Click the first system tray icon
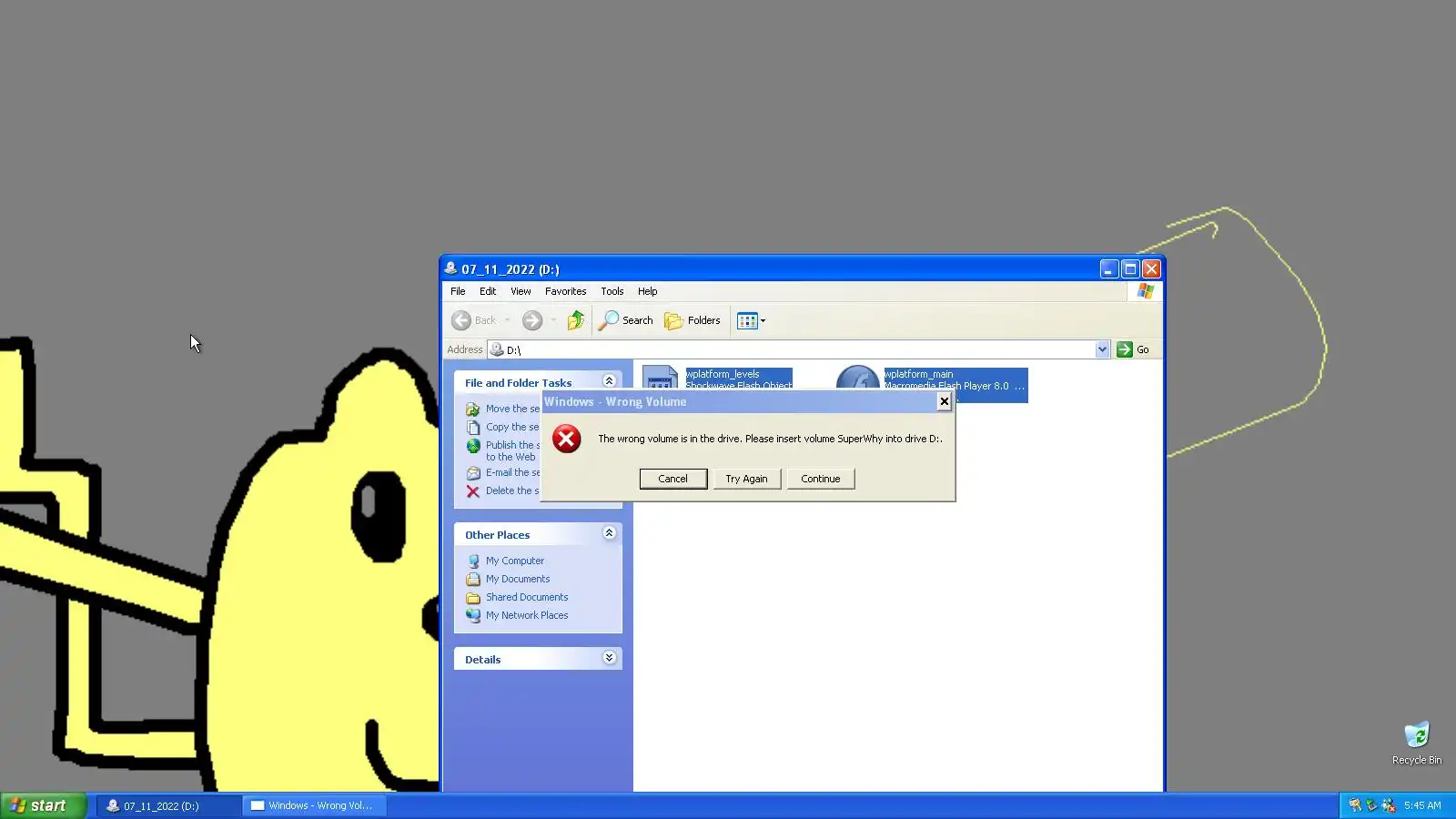The height and width of the screenshot is (819, 1456). point(1355,805)
